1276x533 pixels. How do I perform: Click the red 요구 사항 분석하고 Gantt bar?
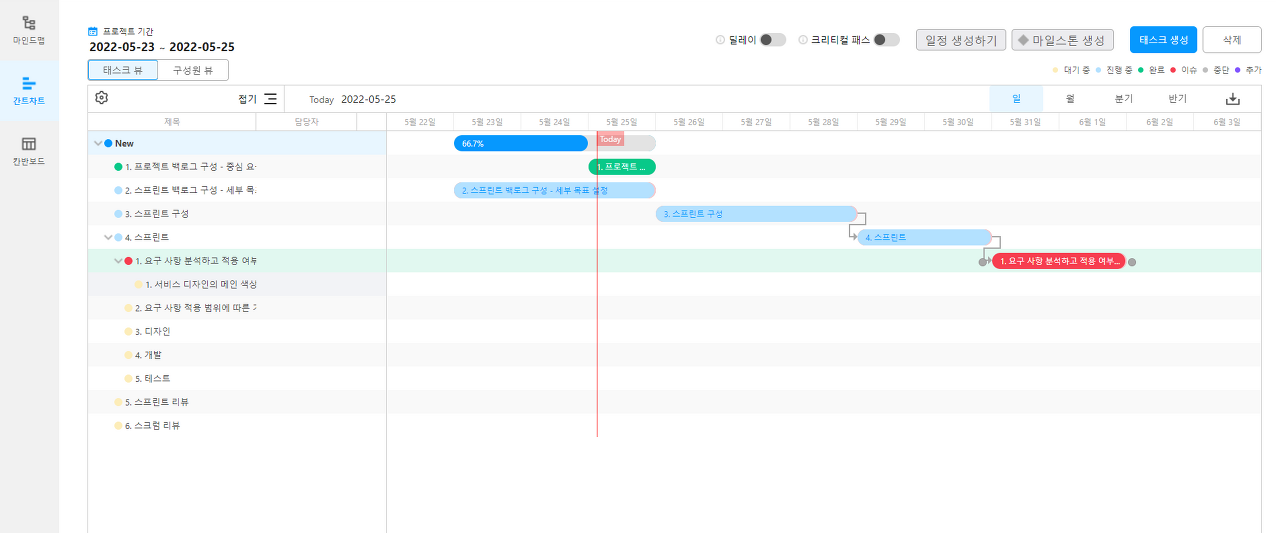[1059, 261]
